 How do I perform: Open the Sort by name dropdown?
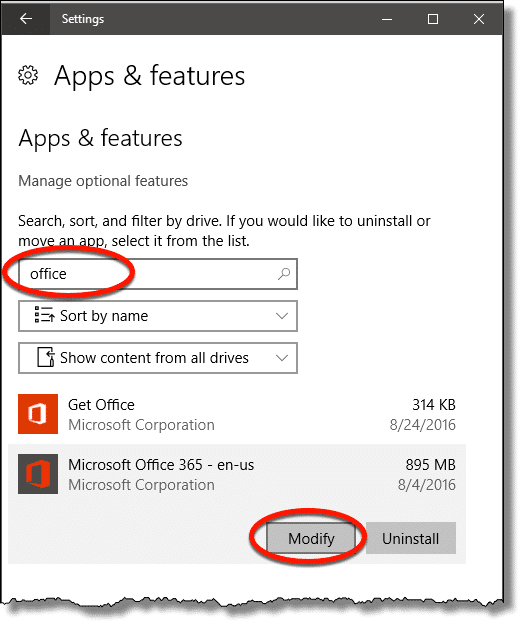(158, 316)
